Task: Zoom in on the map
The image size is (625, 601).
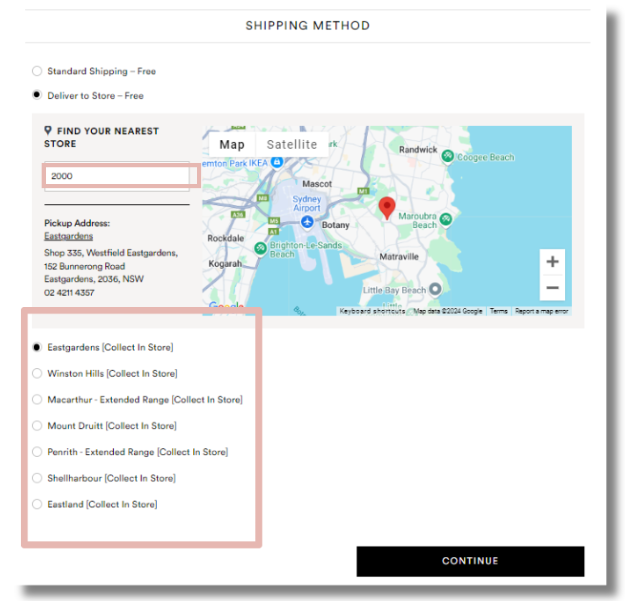Action: (x=553, y=262)
